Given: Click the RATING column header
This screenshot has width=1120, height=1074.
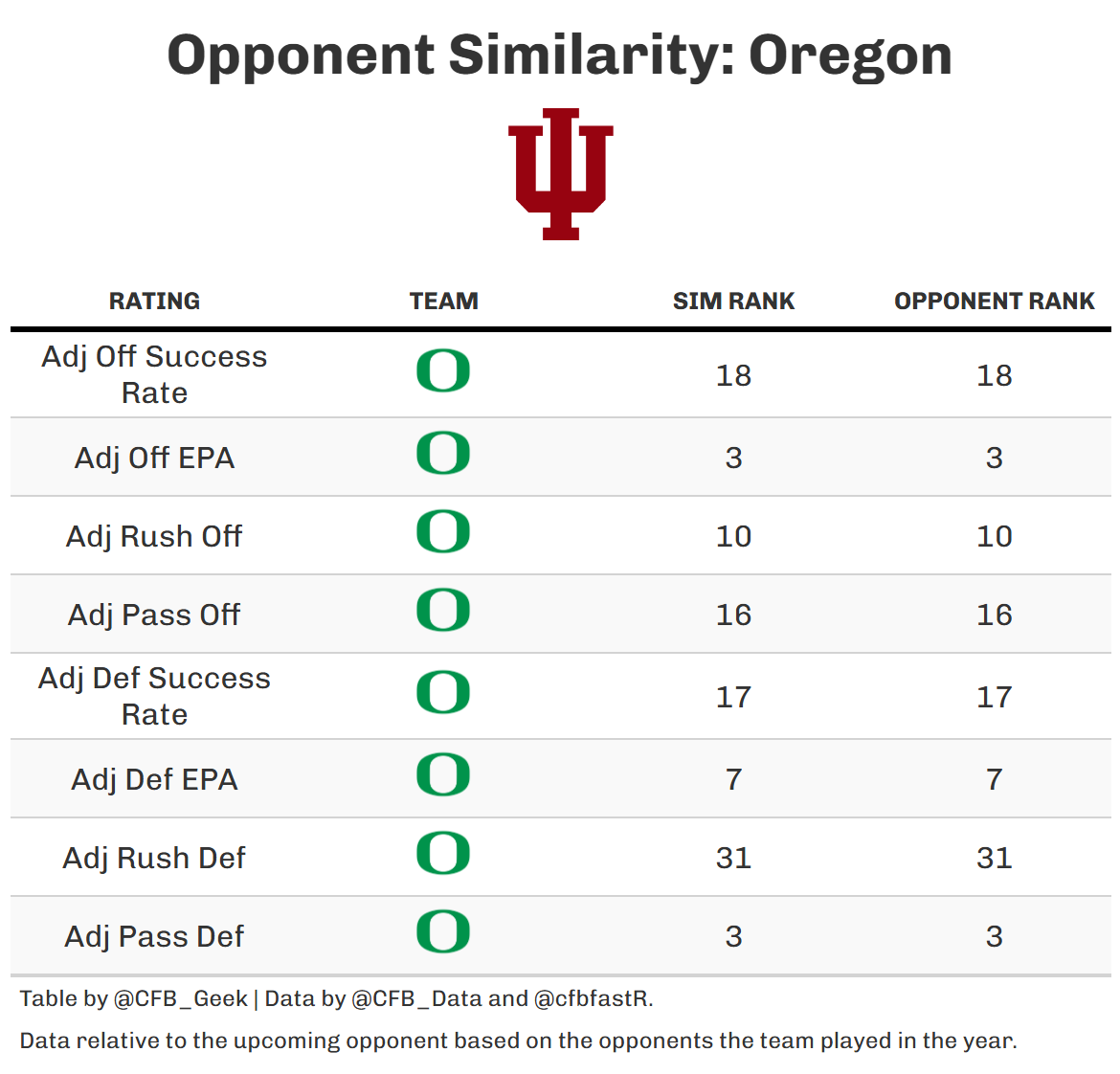Looking at the screenshot, I should [x=154, y=302].
